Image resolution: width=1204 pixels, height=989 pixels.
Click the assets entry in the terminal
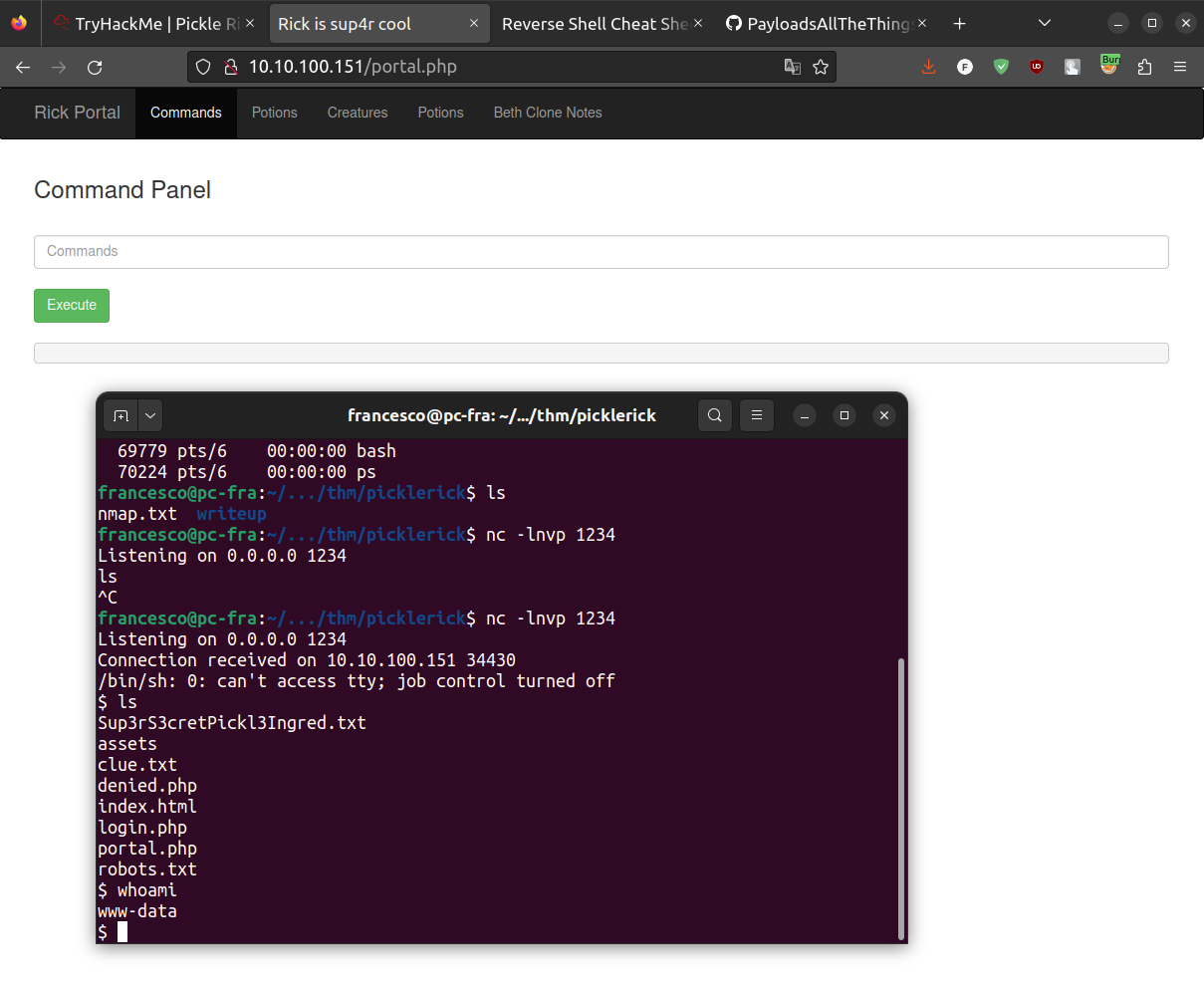click(127, 744)
